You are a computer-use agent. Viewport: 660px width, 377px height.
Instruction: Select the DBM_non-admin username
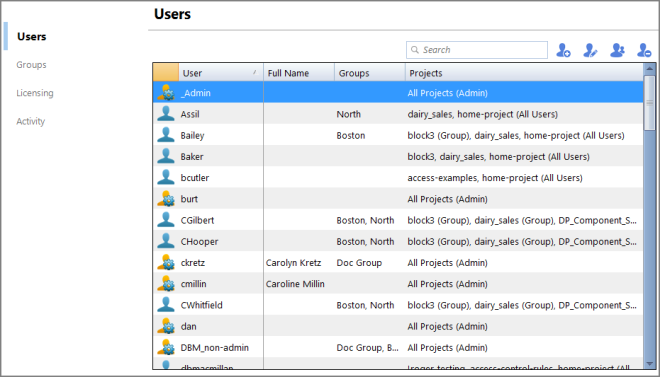[215, 348]
